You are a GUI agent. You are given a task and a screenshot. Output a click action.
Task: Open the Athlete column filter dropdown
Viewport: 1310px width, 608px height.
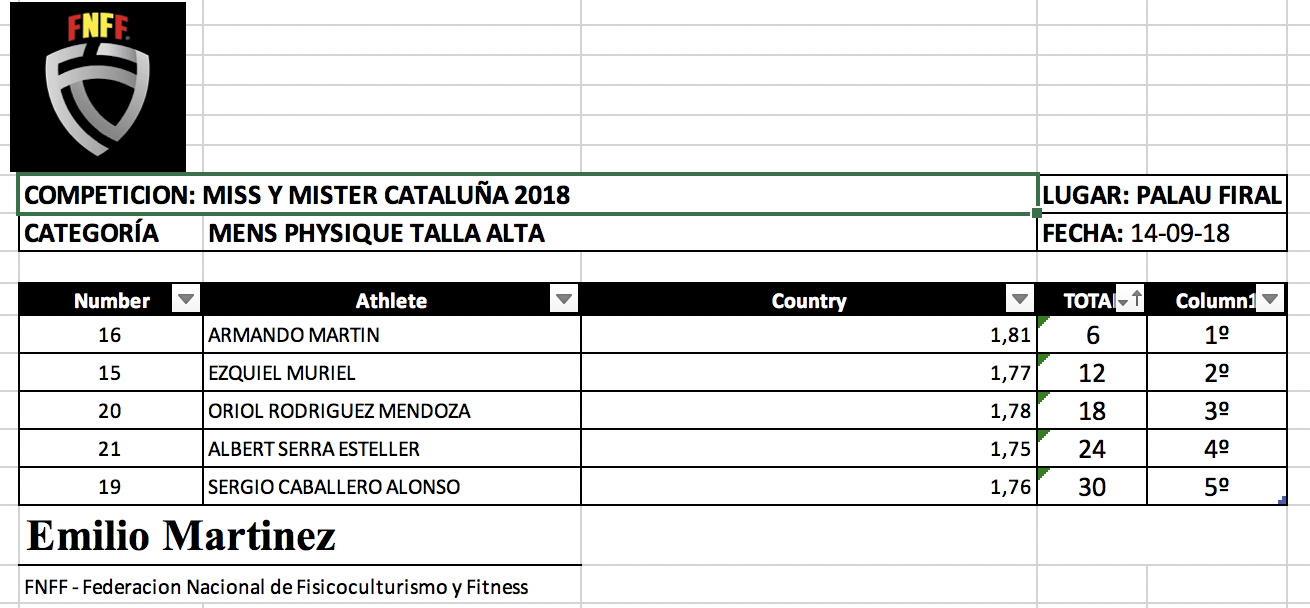[564, 299]
